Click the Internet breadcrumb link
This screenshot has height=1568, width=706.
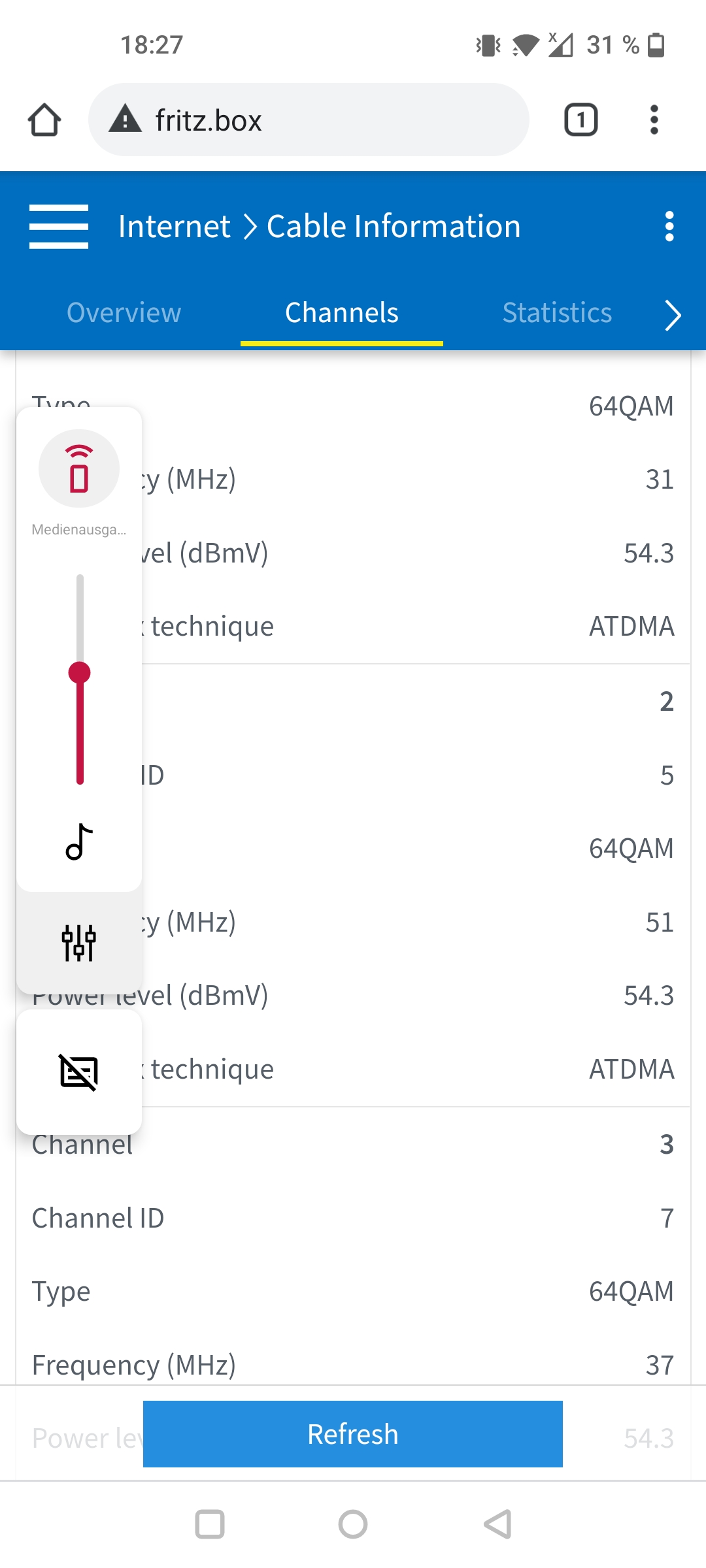click(175, 227)
